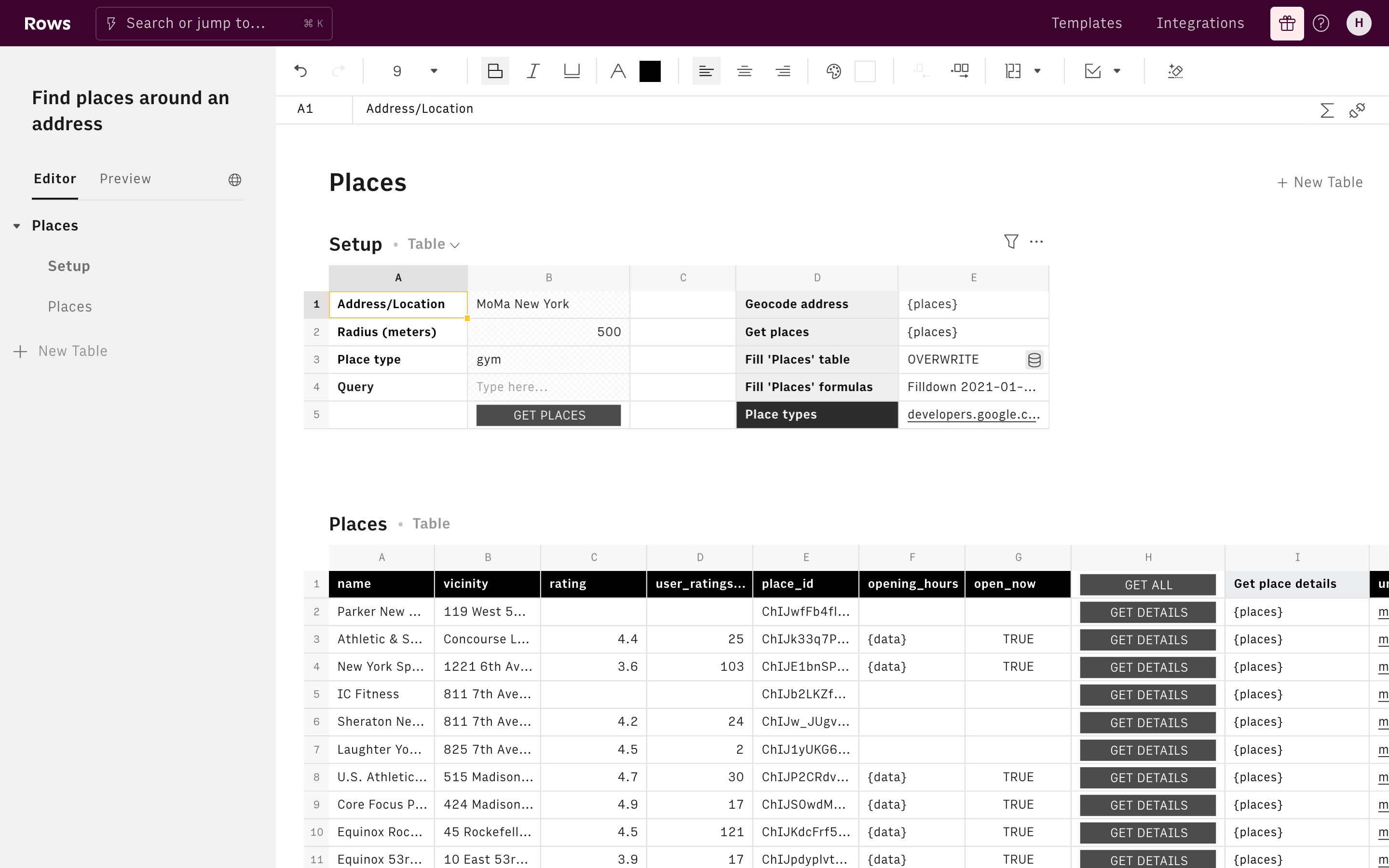The height and width of the screenshot is (868, 1389).
Task: Click the Fill 'Places' formulas label cell
Action: (817, 387)
